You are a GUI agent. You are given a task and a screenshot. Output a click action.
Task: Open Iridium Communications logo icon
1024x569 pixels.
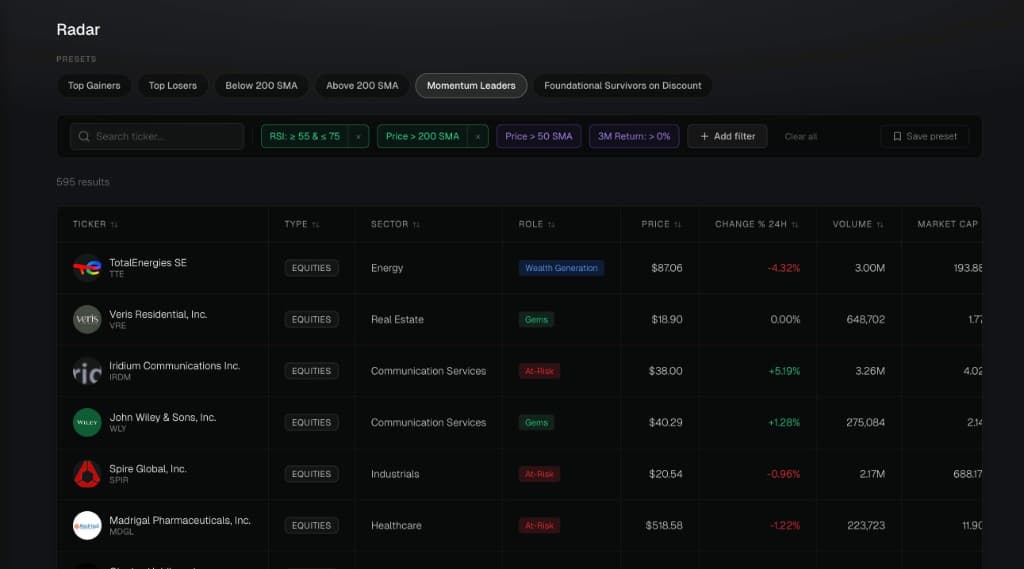[x=87, y=371]
